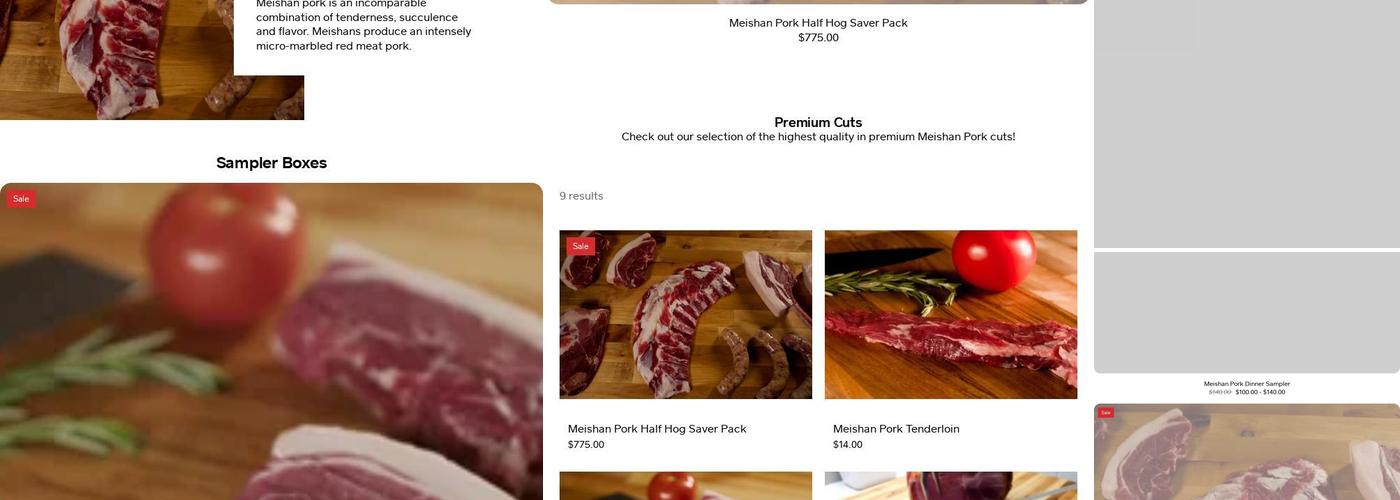Click the 9 results count label
Viewport: 1400px width, 500px height.
(x=581, y=196)
